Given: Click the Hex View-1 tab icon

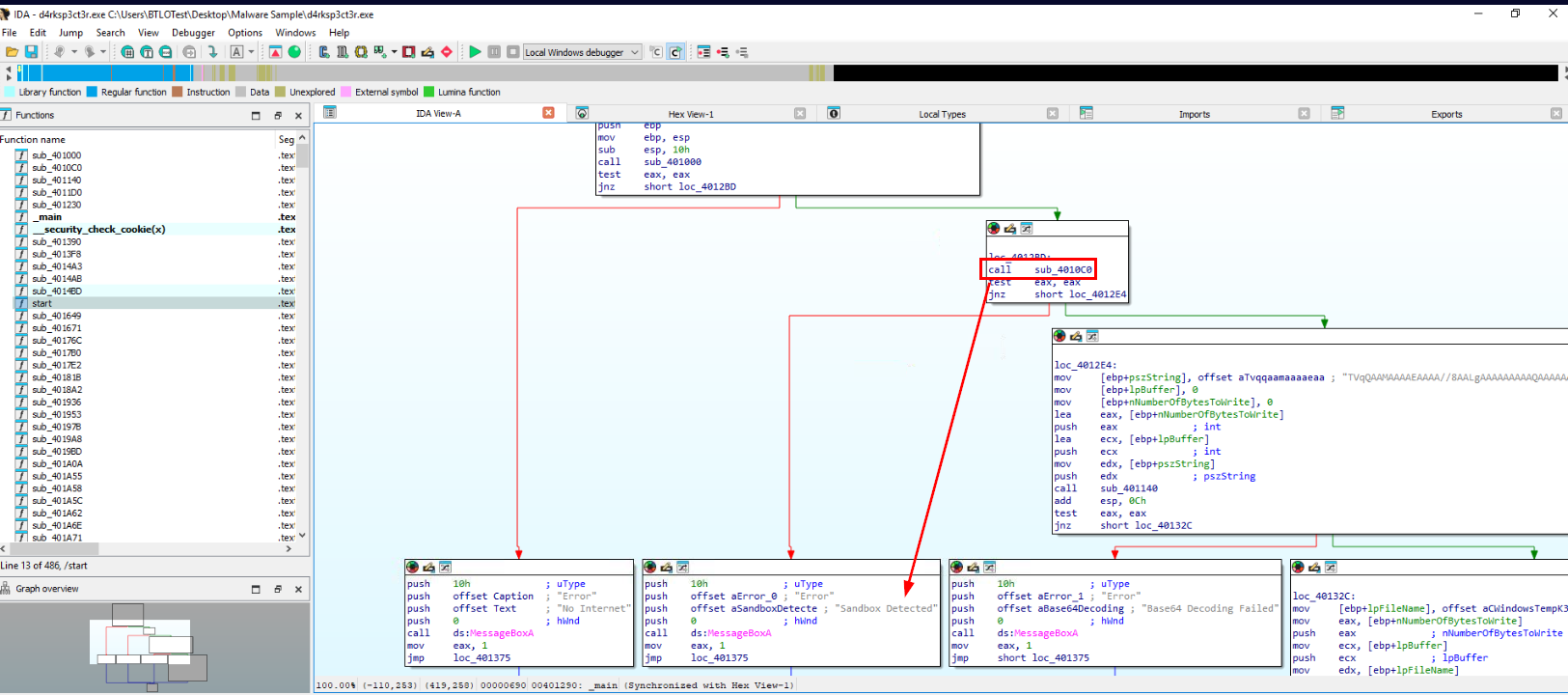Looking at the screenshot, I should 582,113.
